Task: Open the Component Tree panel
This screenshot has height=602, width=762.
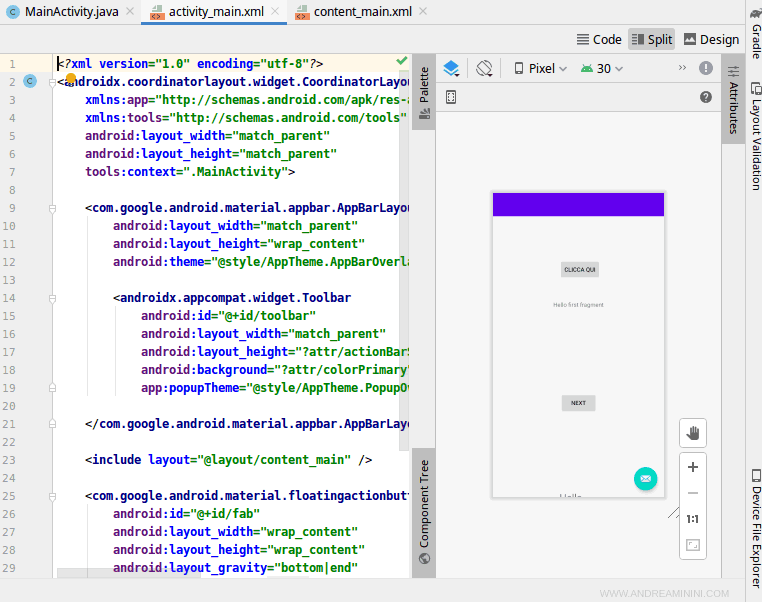Action: [x=424, y=513]
